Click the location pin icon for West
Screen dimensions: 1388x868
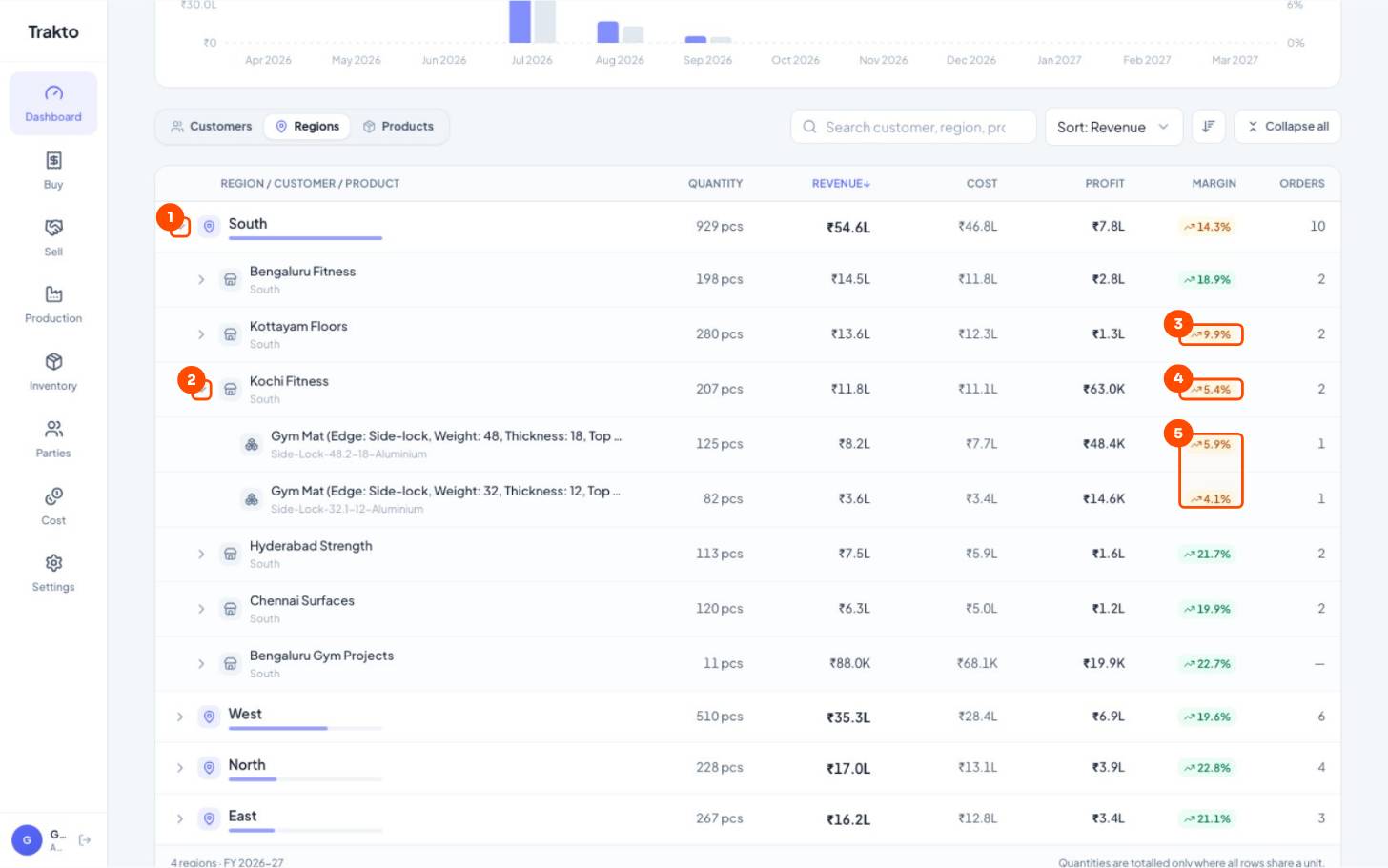point(209,717)
